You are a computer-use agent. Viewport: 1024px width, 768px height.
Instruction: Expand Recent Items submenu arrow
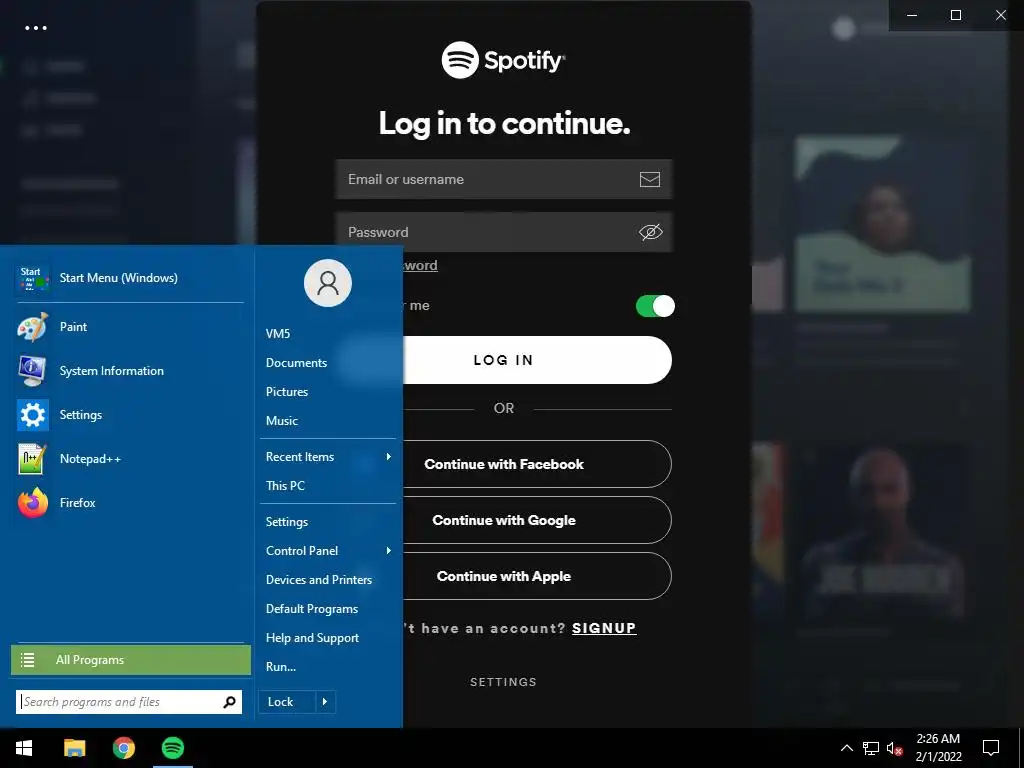[389, 456]
